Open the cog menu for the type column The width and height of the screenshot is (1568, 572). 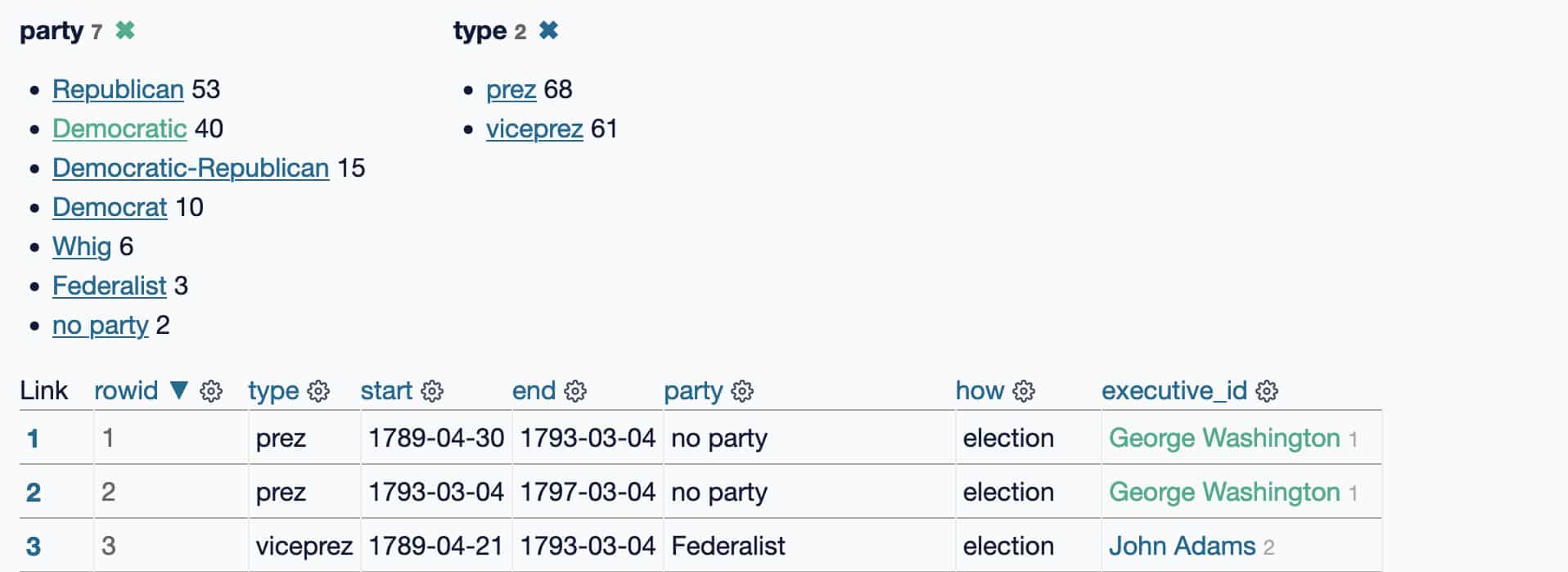coord(320,391)
